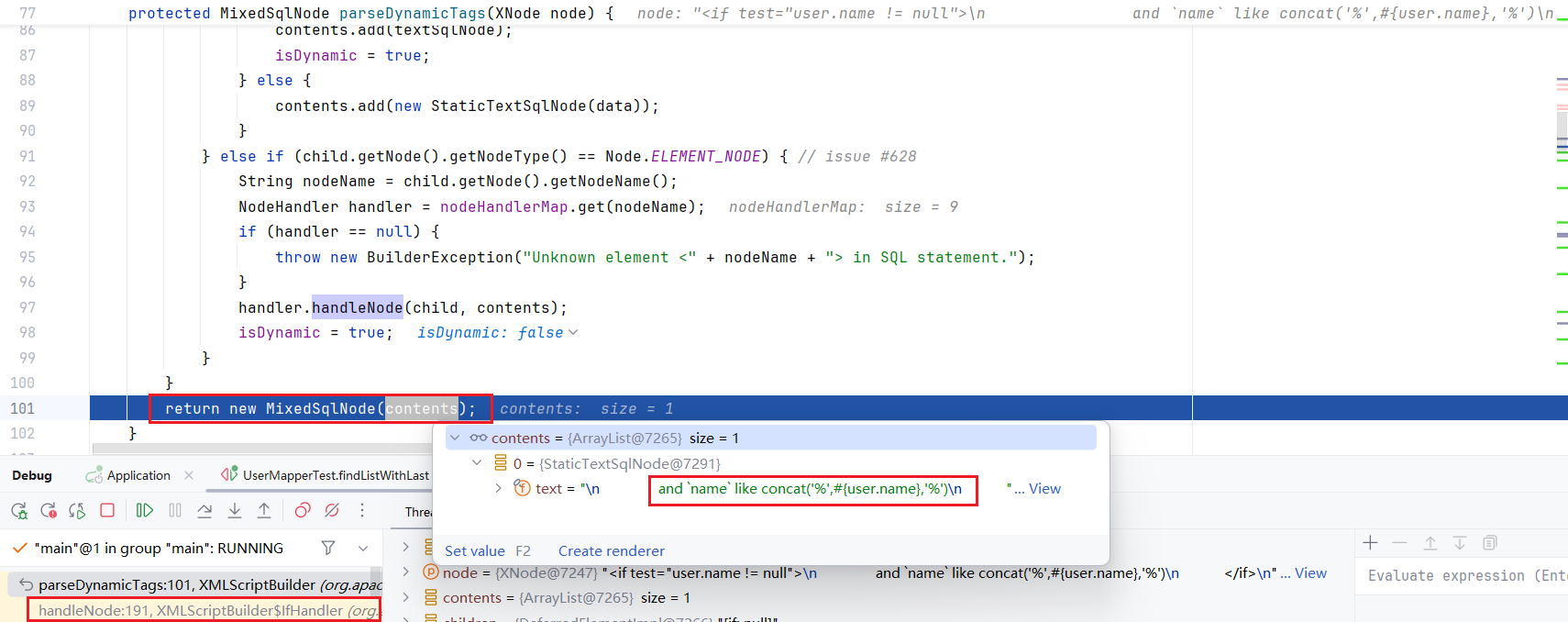Click line number 97 in gutter
This screenshot has width=1568, height=622.
[28, 307]
